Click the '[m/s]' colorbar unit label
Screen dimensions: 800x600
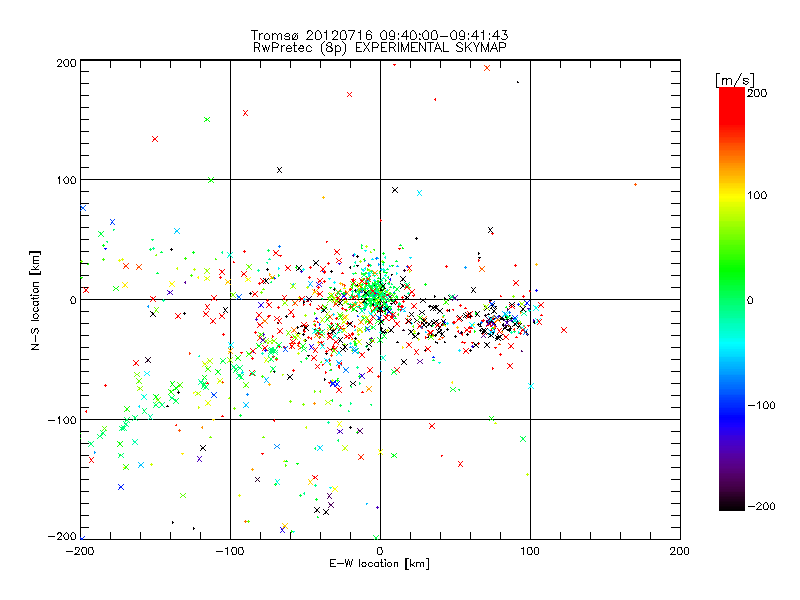click(735, 80)
